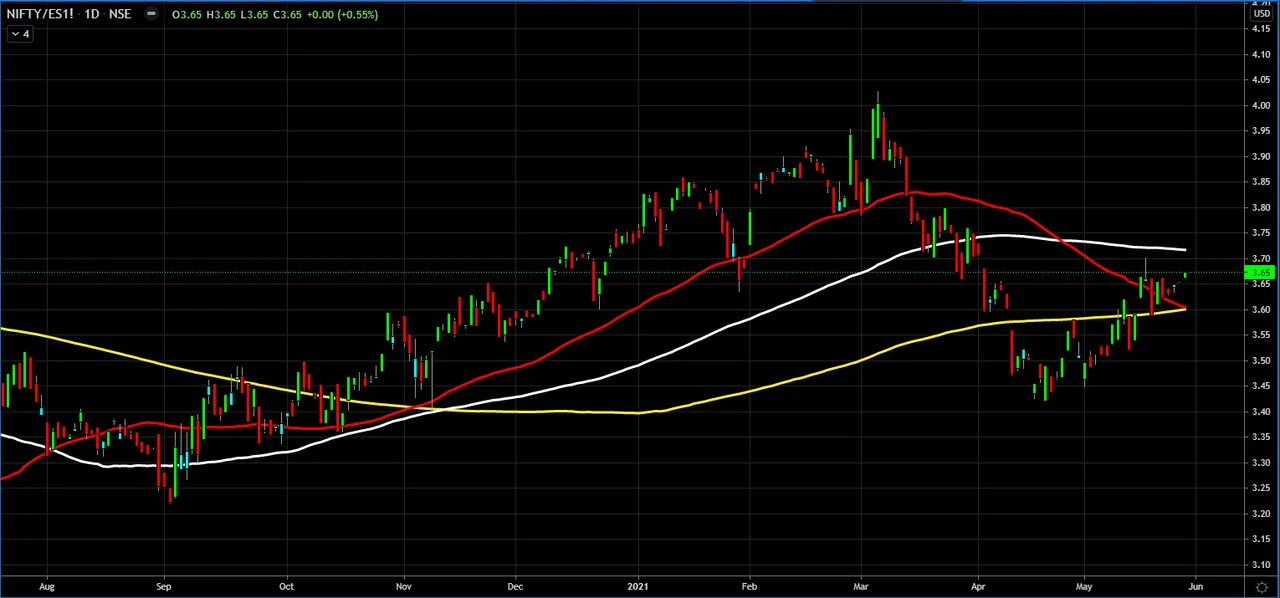
Task: Click the C3.65 close value in legend
Action: (x=289, y=14)
